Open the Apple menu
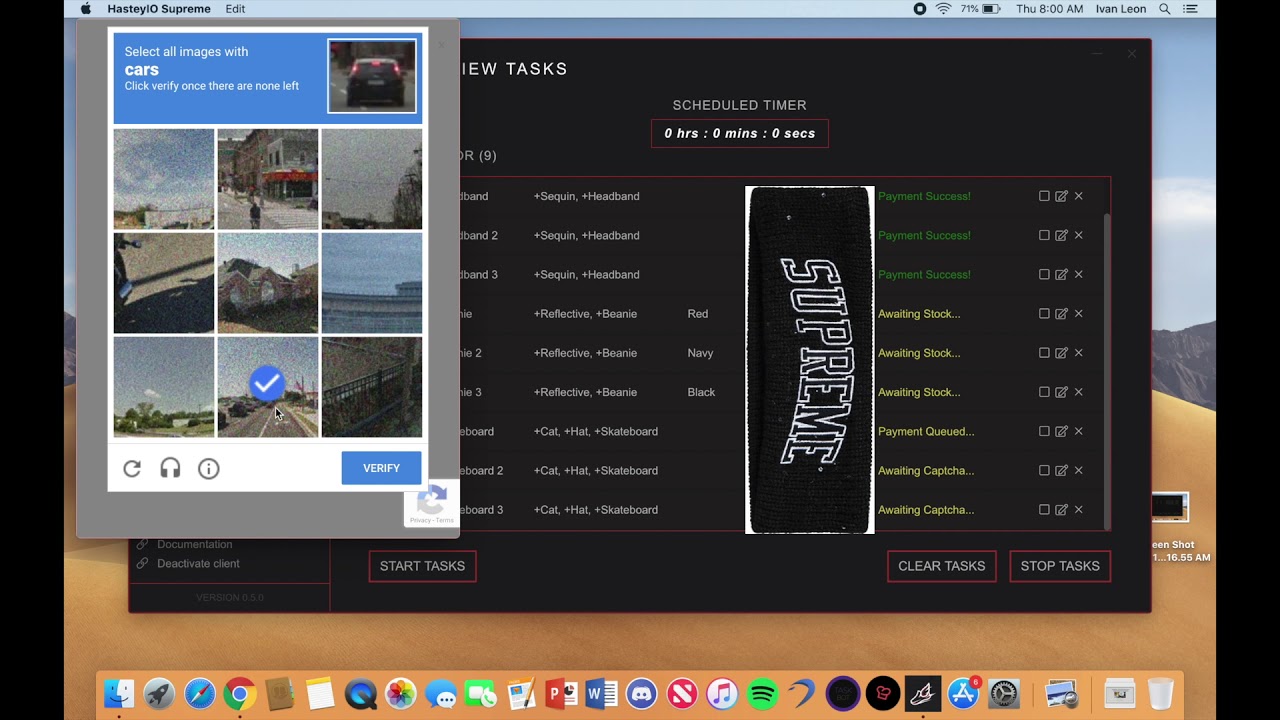The width and height of the screenshot is (1280, 720). [x=86, y=9]
